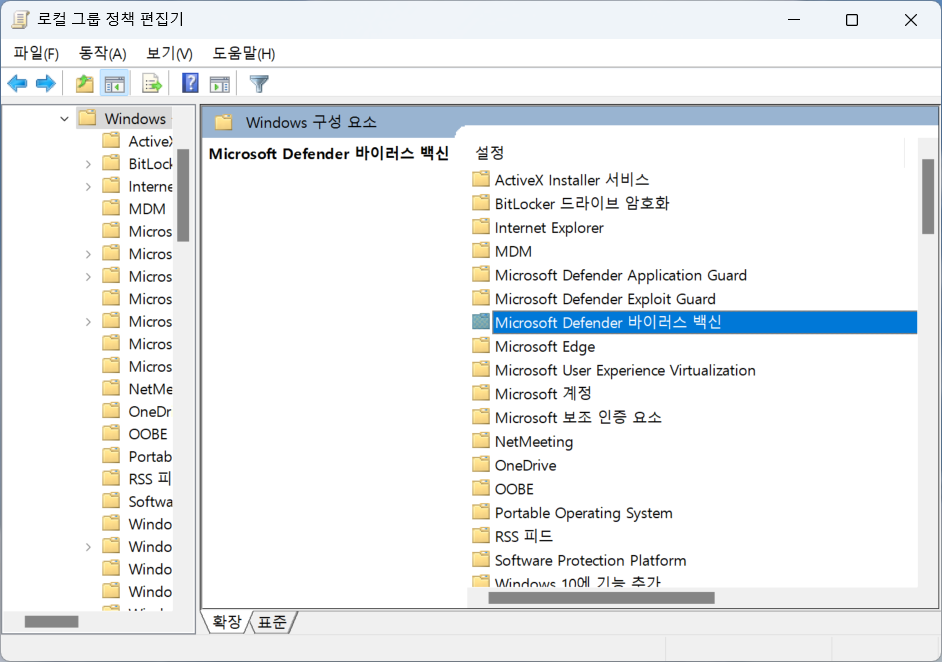Select RSS 피 item in left tree
The height and width of the screenshot is (662, 942).
click(x=150, y=479)
